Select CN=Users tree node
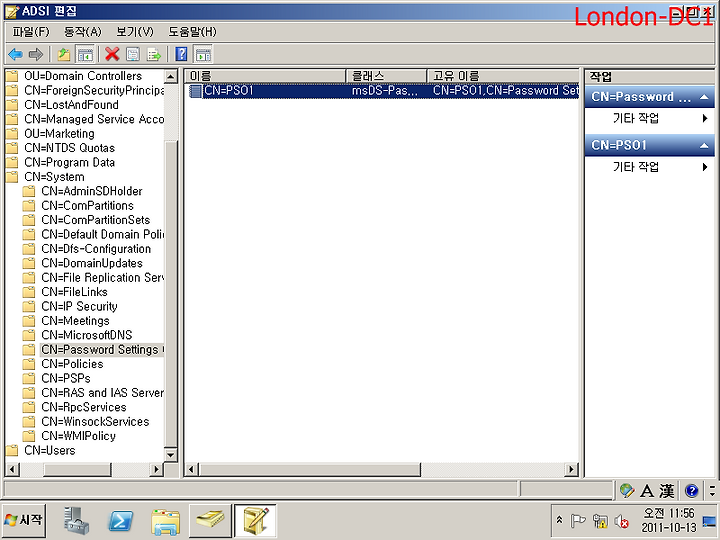Screen dimensions: 720x540 (50, 451)
